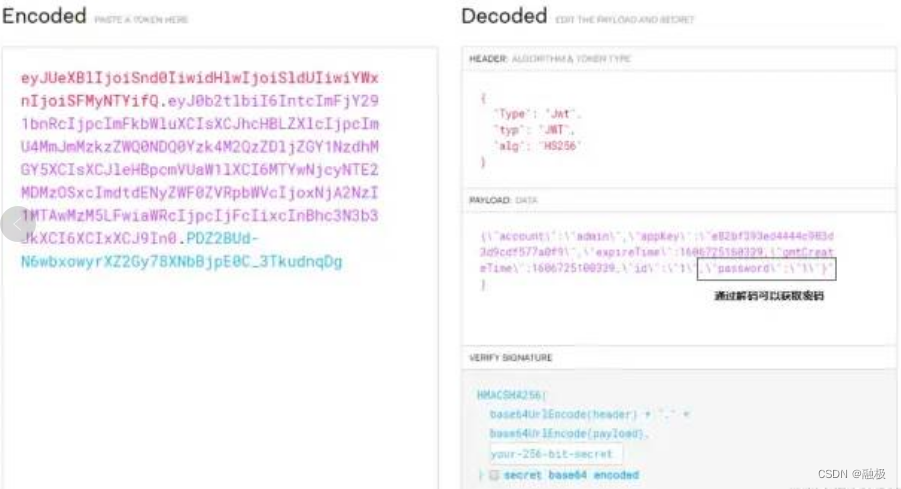The width and height of the screenshot is (901, 489).
Task: Click the Encoded heading
Action: coord(44,16)
